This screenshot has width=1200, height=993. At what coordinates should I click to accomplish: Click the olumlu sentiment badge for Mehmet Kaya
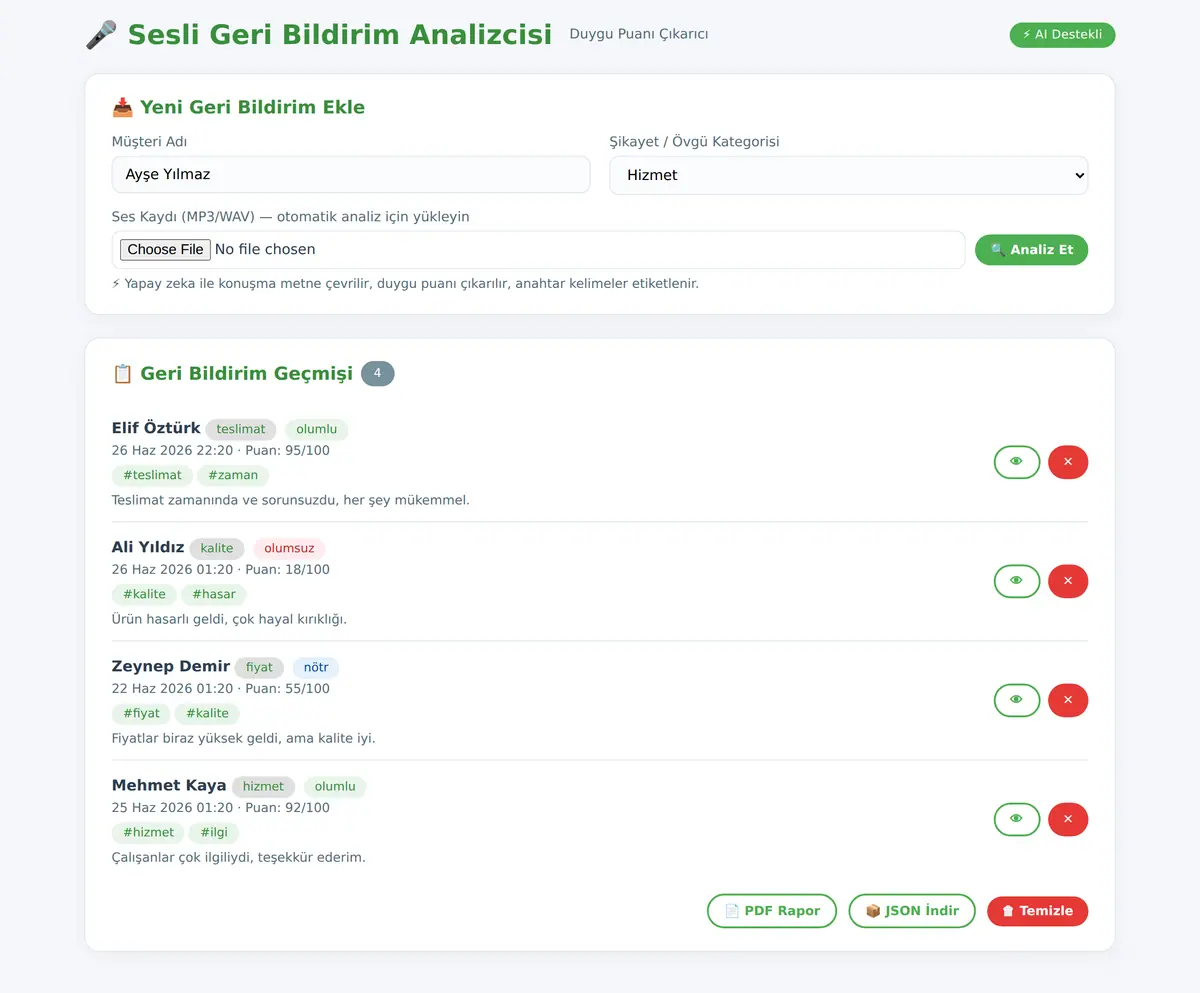tap(335, 786)
